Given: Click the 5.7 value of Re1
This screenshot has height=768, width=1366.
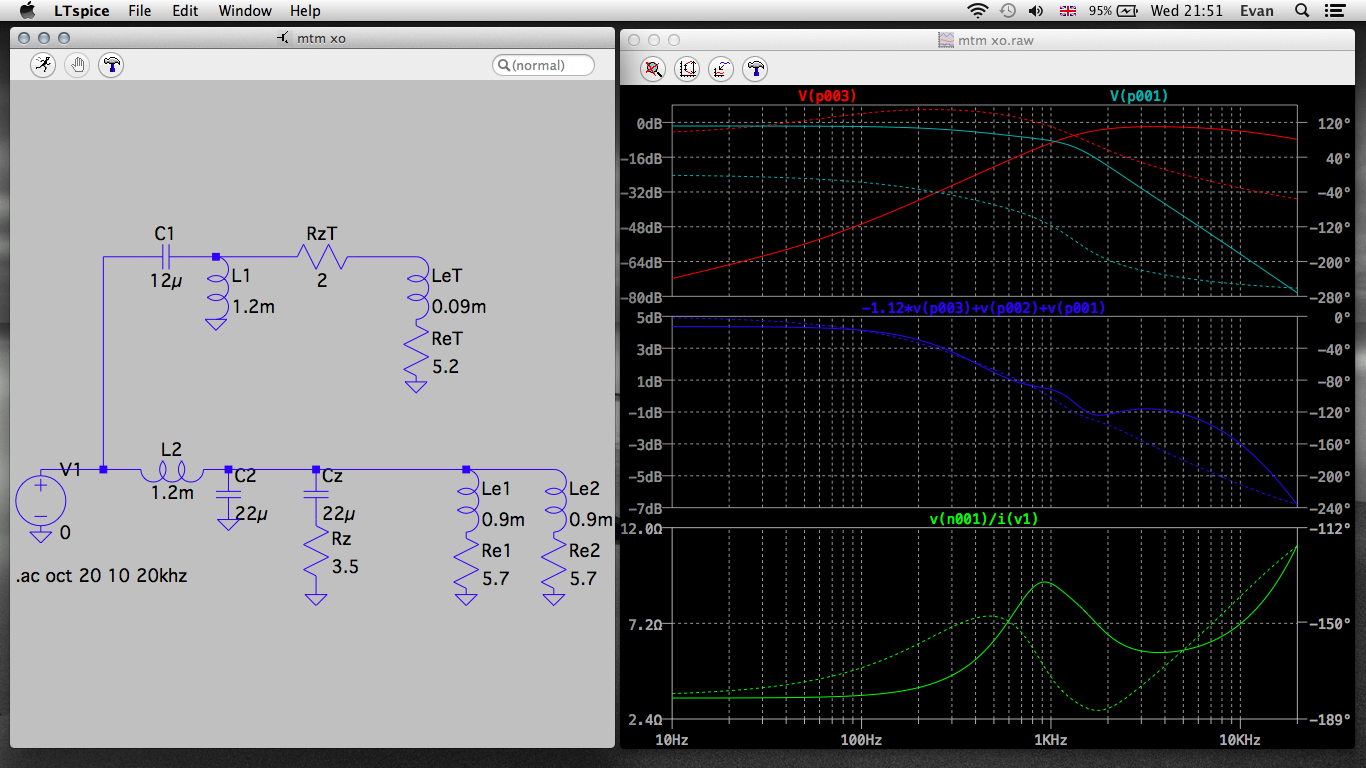Looking at the screenshot, I should pyautogui.click(x=495, y=579).
